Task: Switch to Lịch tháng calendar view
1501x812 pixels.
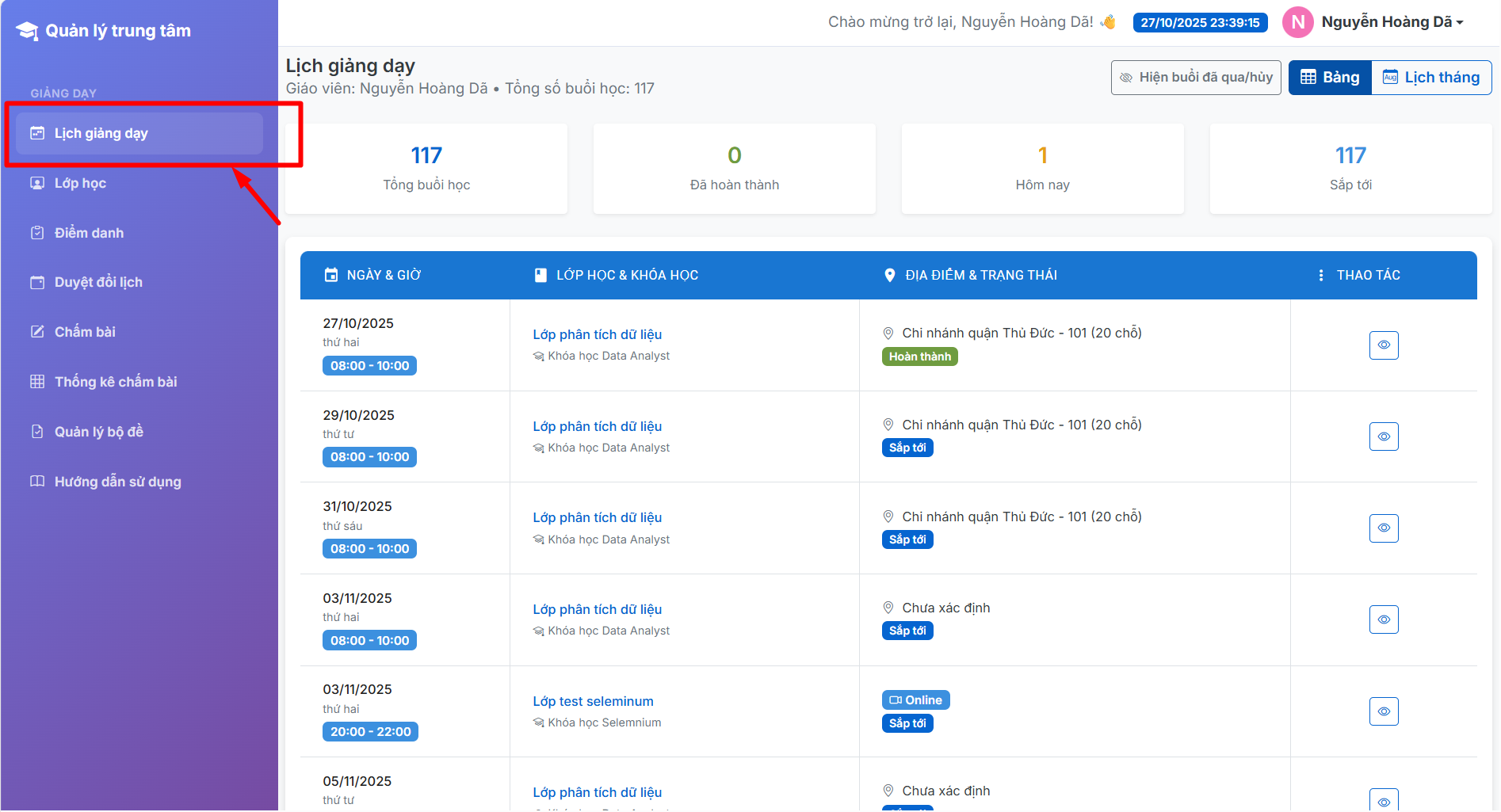Action: click(1430, 78)
